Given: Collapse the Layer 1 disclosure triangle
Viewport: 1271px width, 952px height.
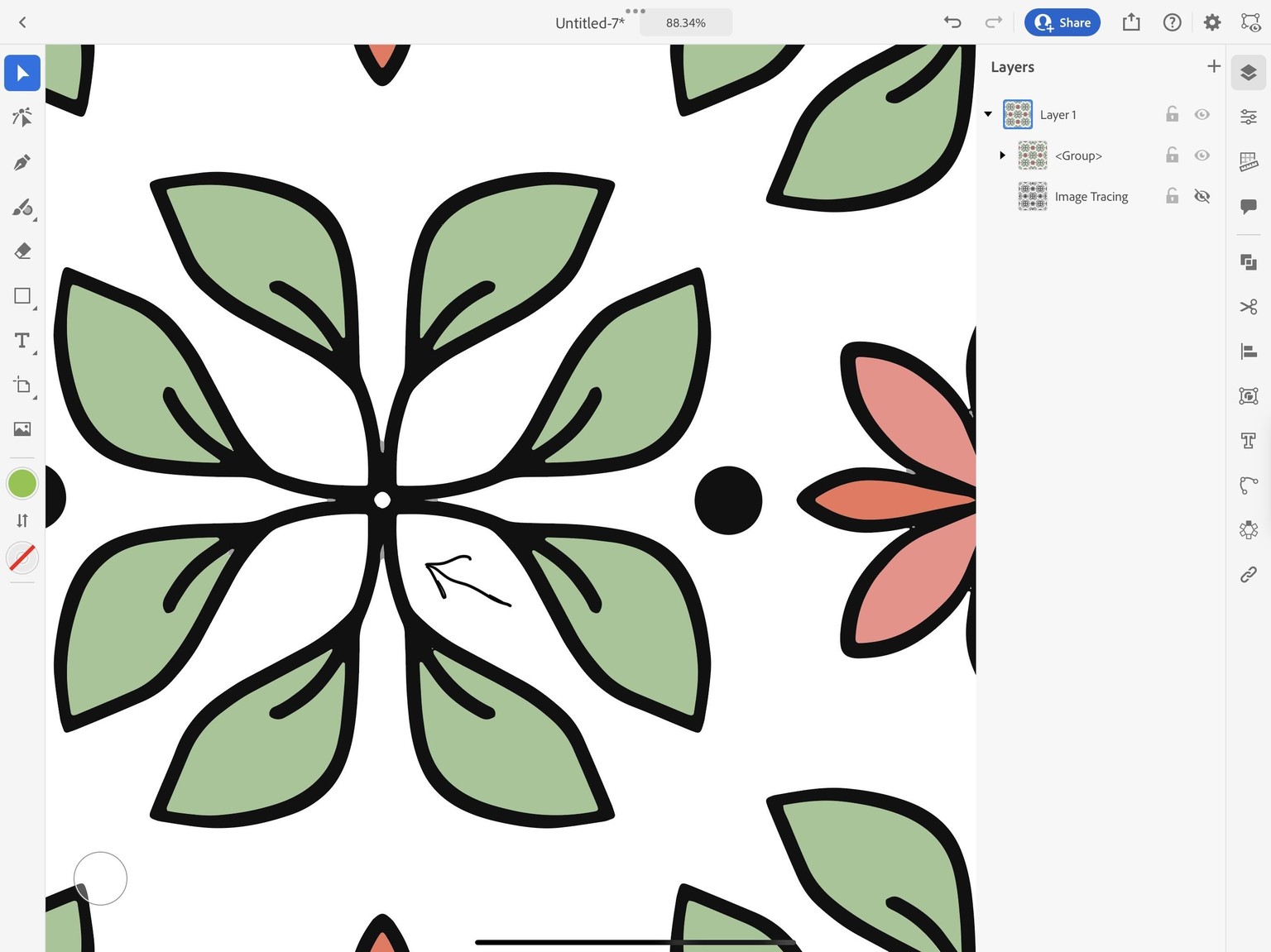Looking at the screenshot, I should pyautogui.click(x=988, y=114).
